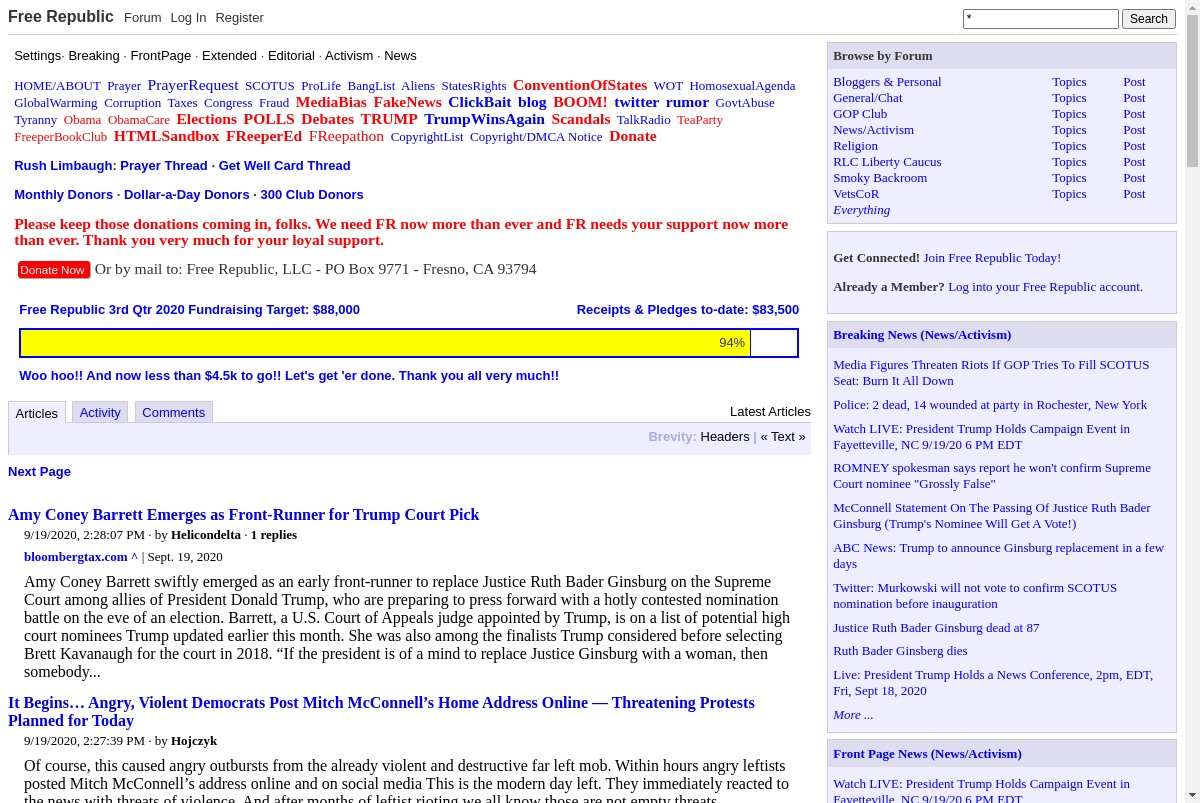1200x803 pixels.
Task: Open Topics for General/Chat forum
Action: [1069, 98]
